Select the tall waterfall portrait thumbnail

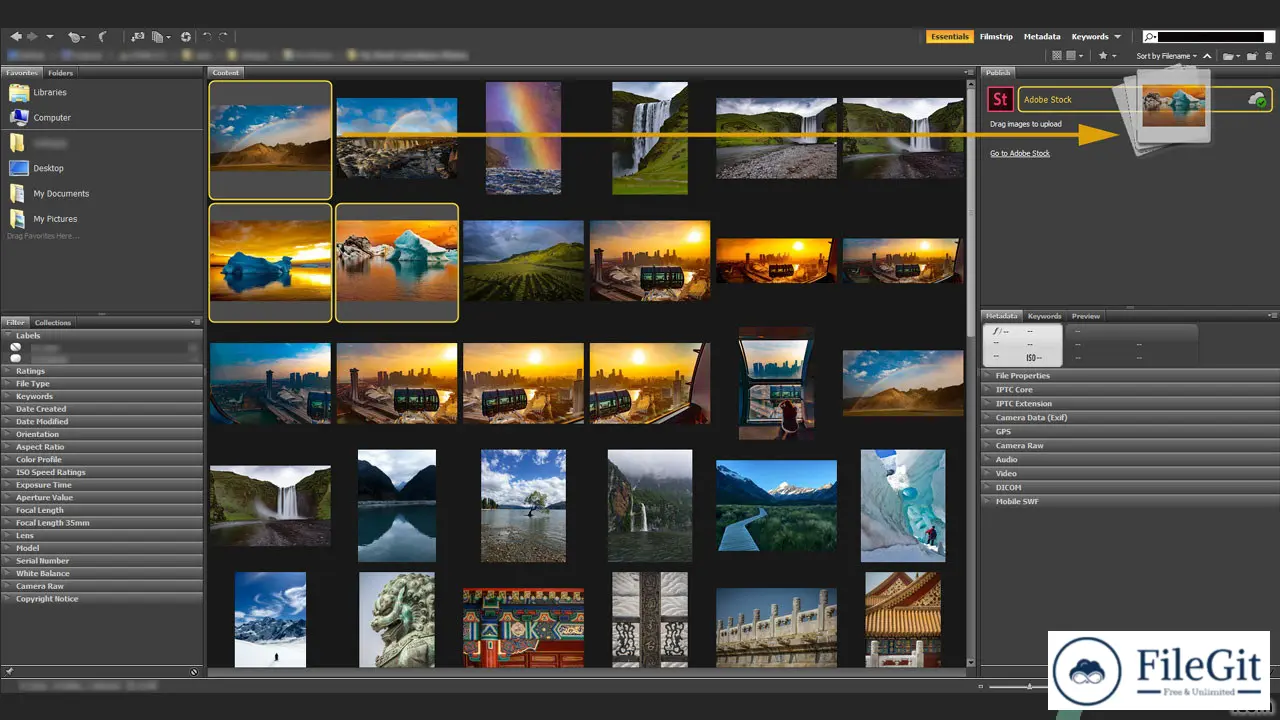coord(650,138)
